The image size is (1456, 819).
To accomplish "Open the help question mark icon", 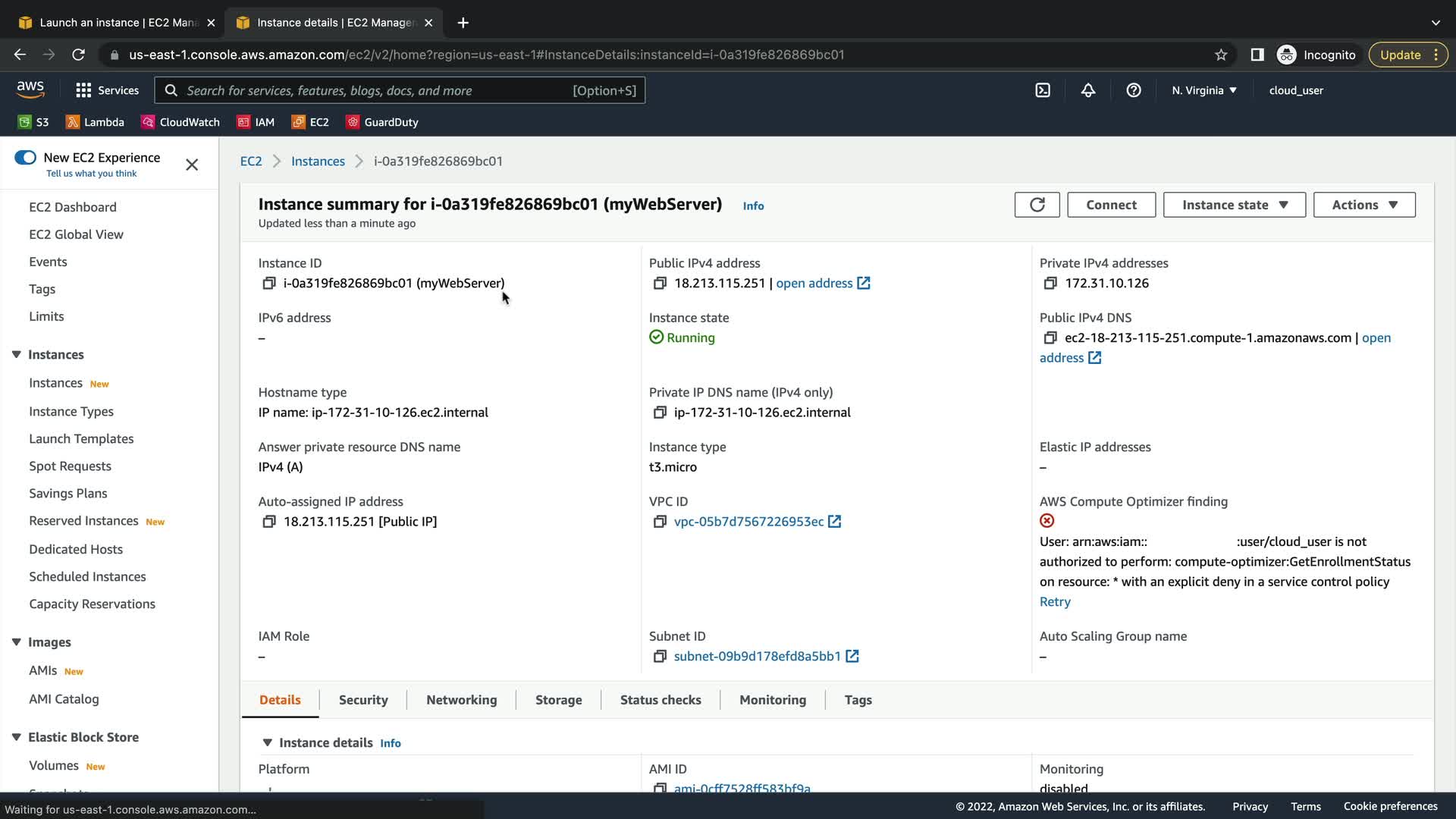I will click(x=1133, y=90).
